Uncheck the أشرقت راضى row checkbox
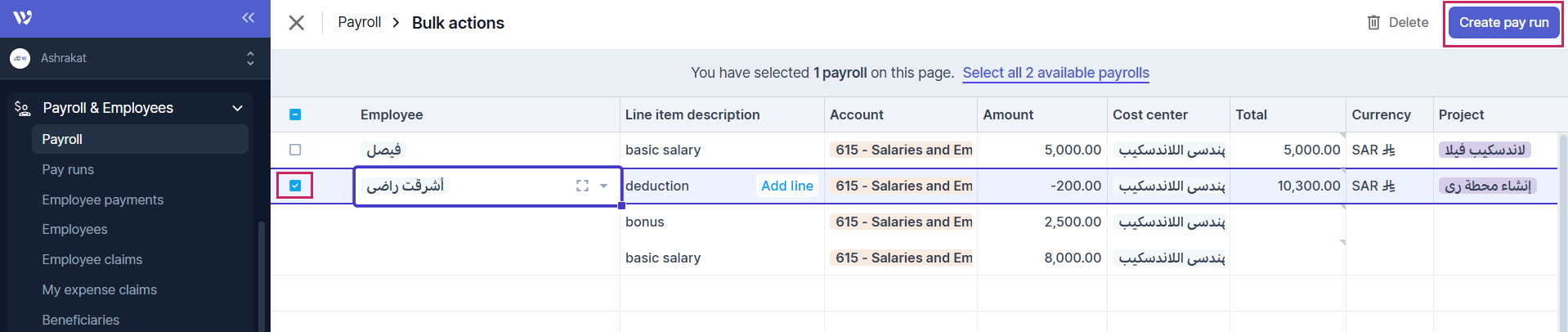This screenshot has height=332, width=1568. pos(295,186)
